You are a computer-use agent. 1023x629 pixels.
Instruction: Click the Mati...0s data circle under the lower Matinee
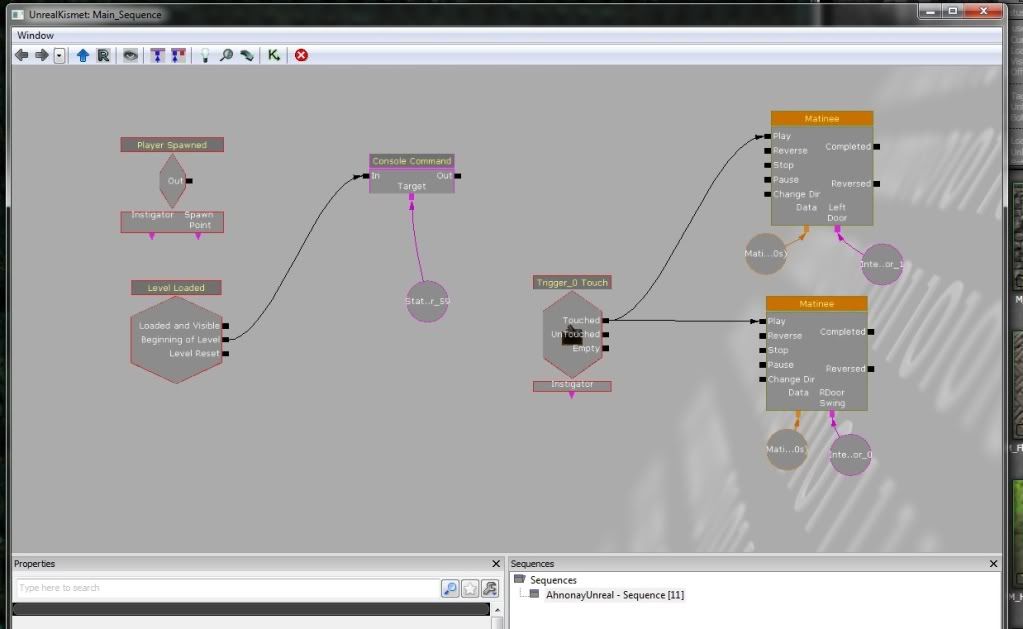(787, 449)
